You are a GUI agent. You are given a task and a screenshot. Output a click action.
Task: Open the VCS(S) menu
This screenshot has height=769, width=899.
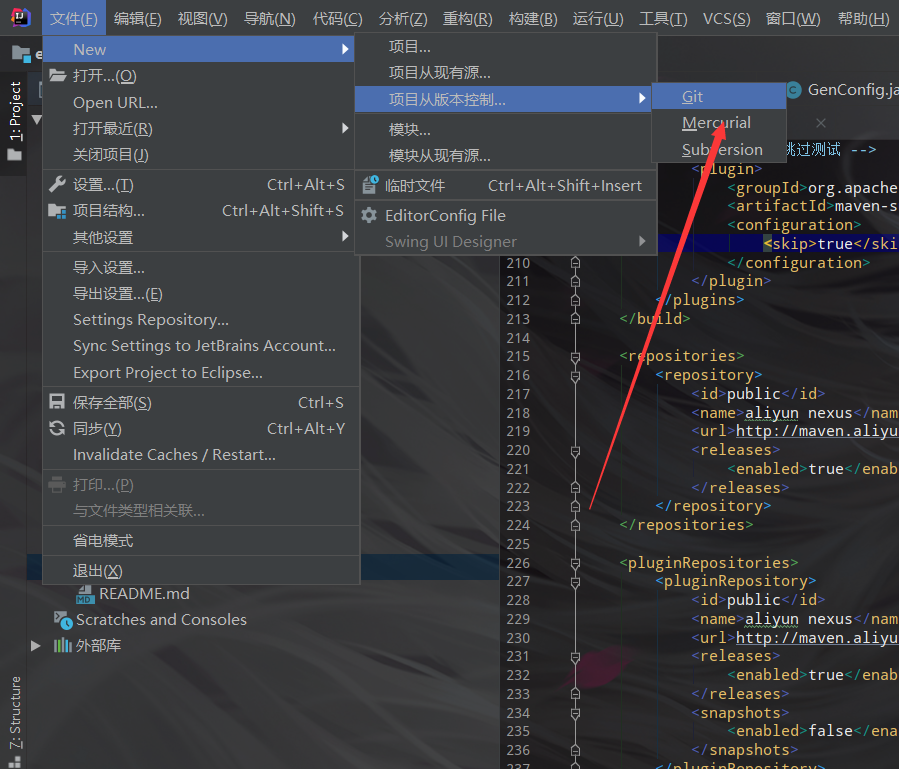click(726, 19)
